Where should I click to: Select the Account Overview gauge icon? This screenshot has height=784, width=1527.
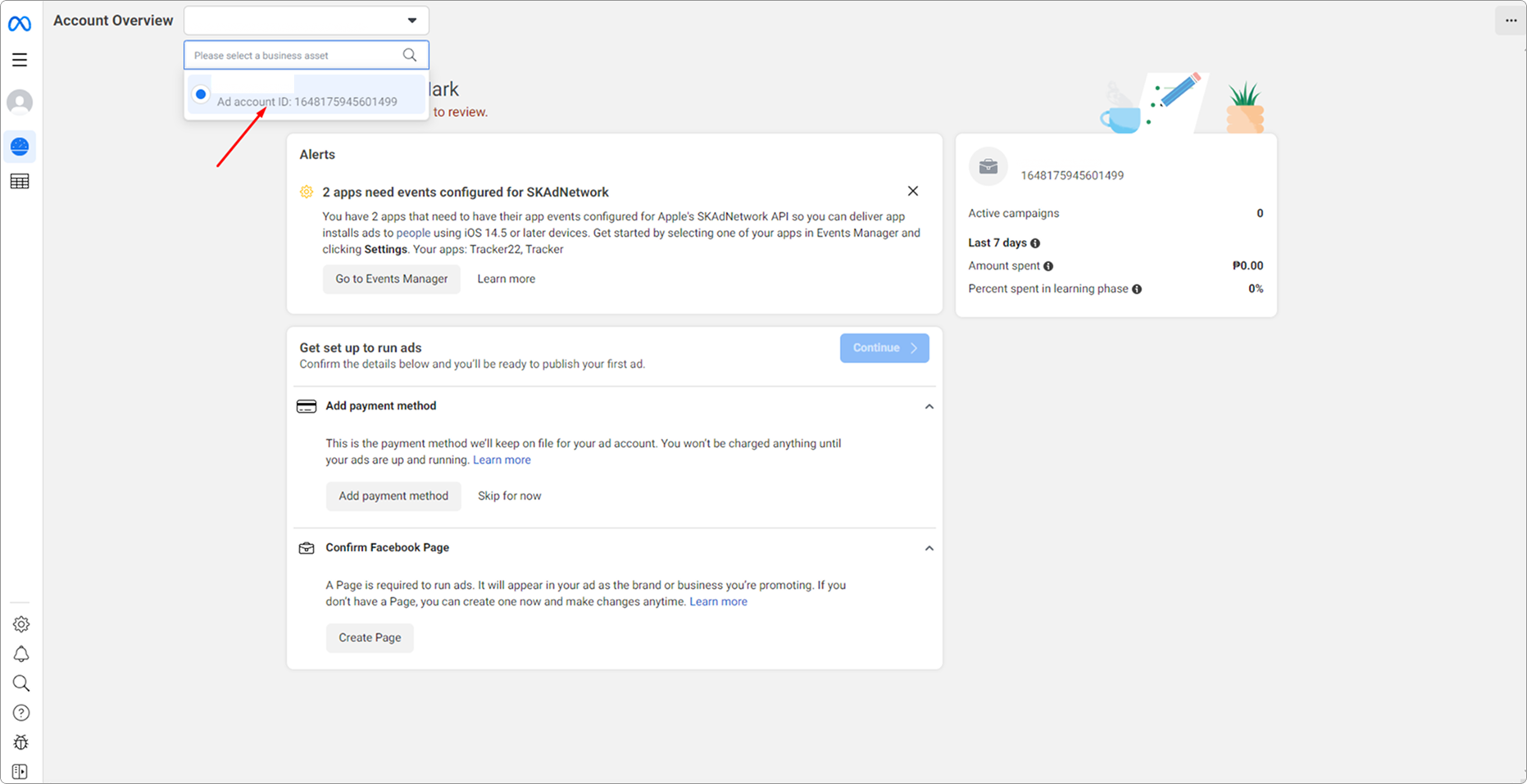click(x=20, y=147)
